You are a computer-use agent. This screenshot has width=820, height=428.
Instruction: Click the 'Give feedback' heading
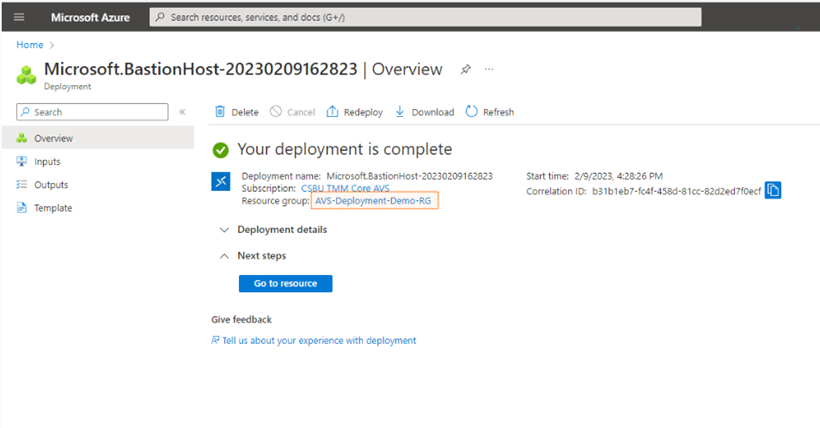(242, 320)
